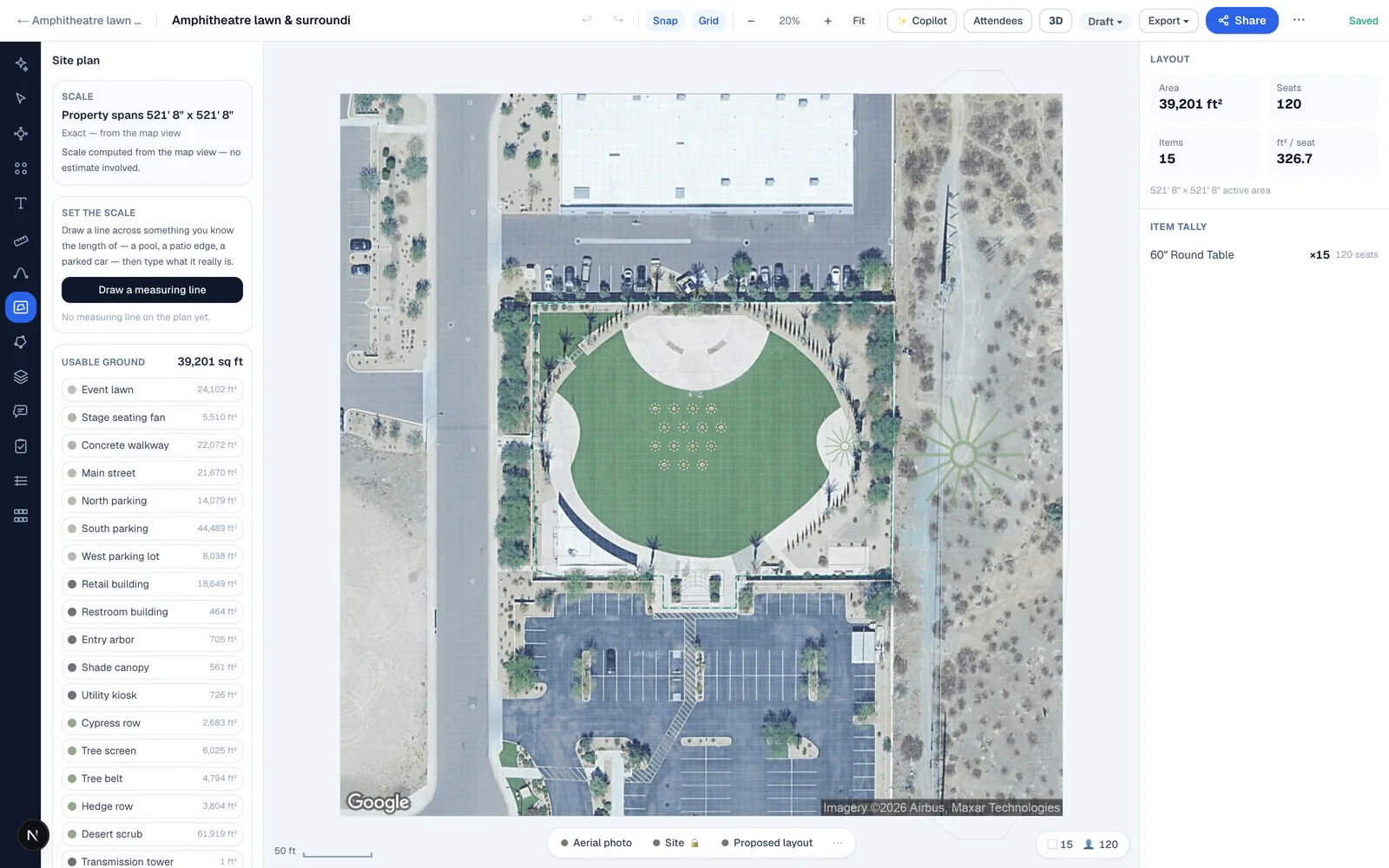Screen dimensions: 1389x868
Task: Open the layers stack panel
Action: [x=21, y=377]
